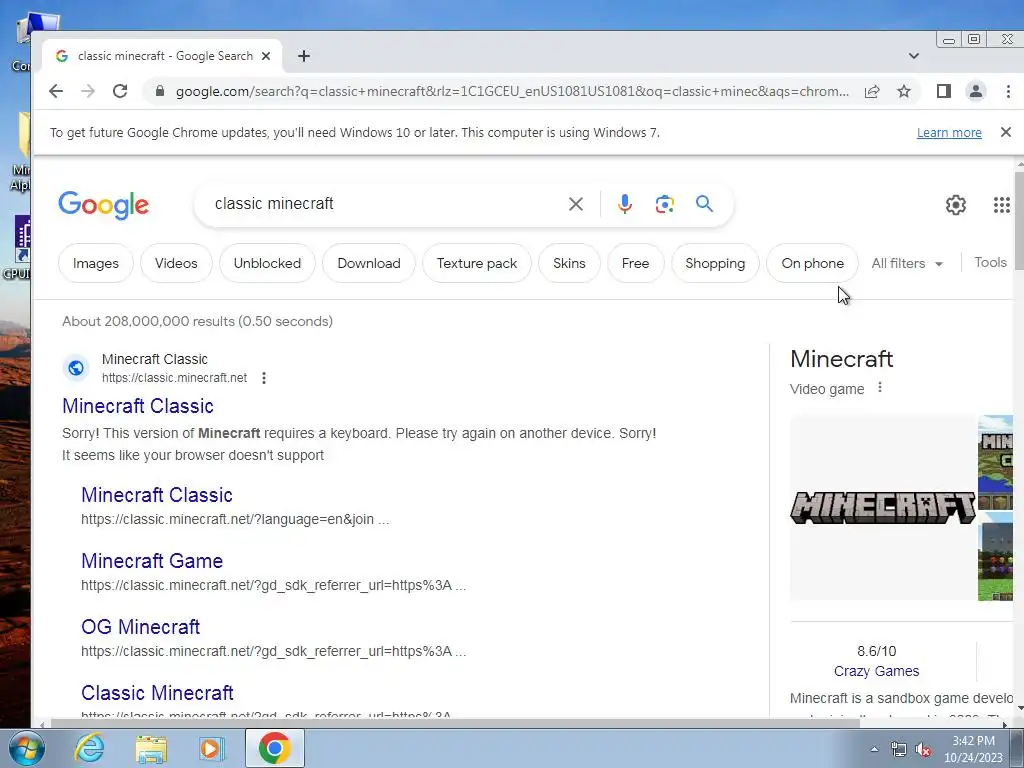Open the Minecraft Game sitelink

[152, 561]
